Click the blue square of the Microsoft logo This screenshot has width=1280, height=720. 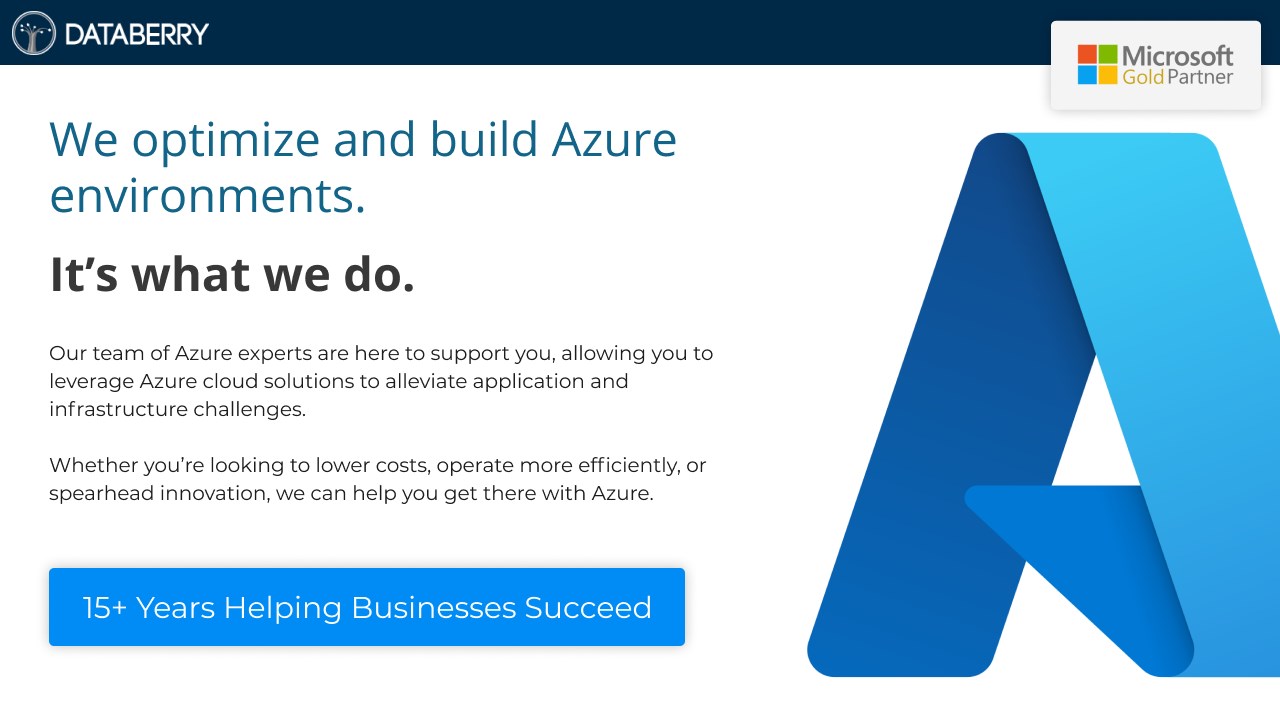tap(1087, 75)
